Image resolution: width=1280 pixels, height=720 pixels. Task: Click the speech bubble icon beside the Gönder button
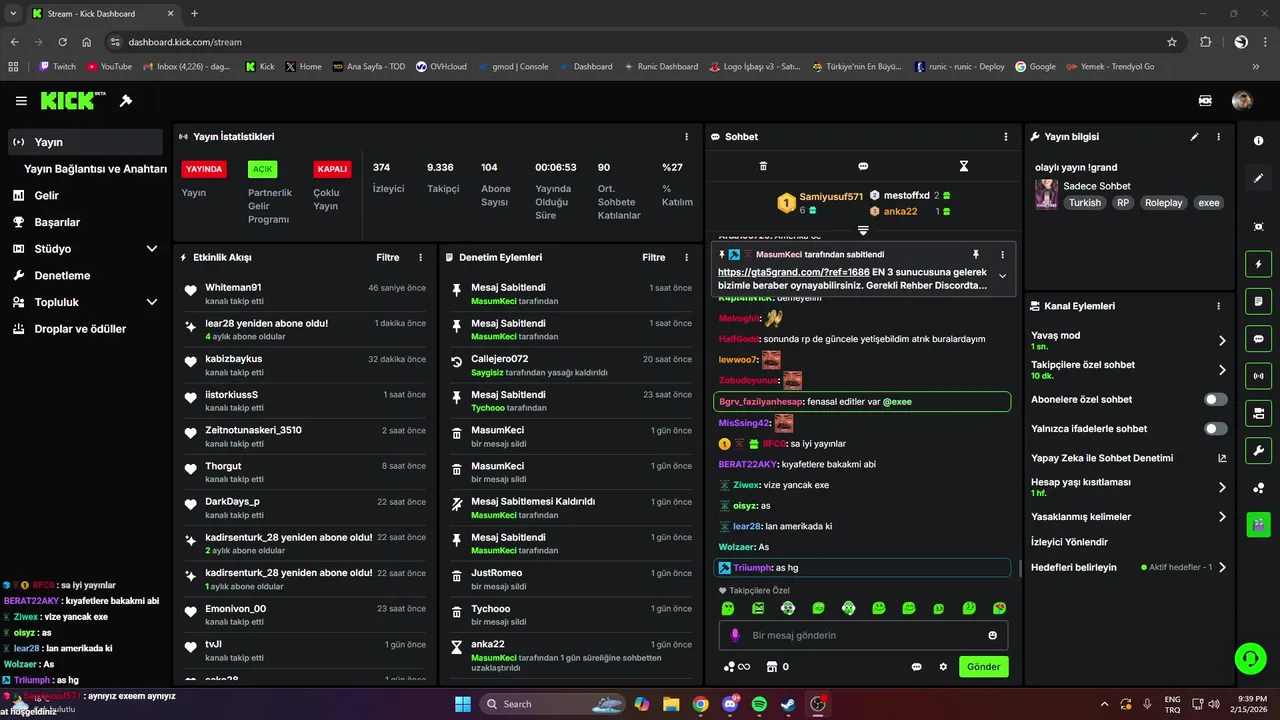pos(916,667)
